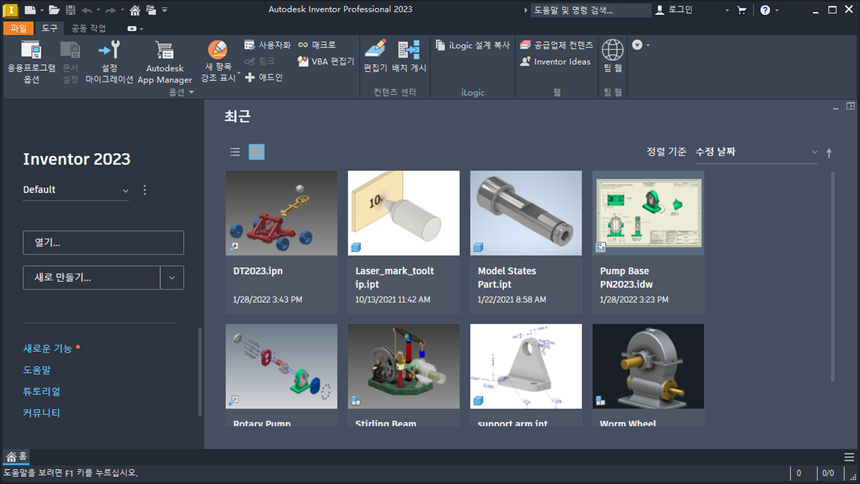Launch Autodesk App Manager
860x484 pixels.
coord(165,62)
